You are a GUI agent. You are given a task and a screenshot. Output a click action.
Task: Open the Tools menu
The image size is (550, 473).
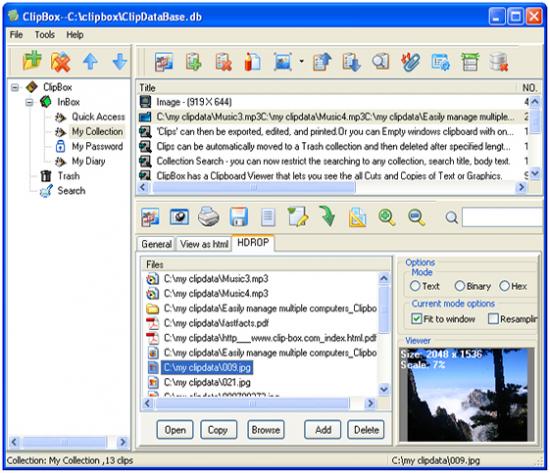coord(45,35)
